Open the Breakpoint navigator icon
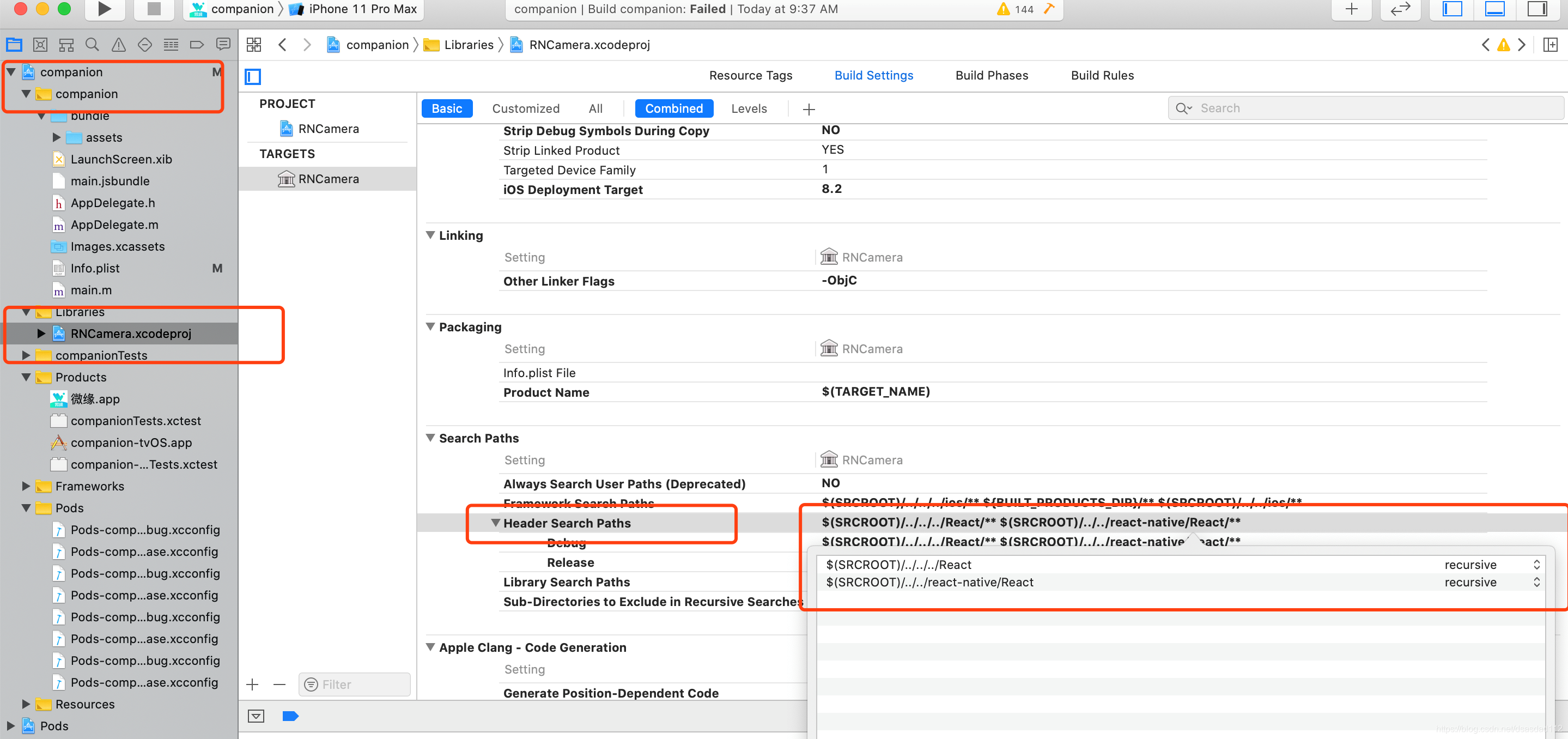 197,45
